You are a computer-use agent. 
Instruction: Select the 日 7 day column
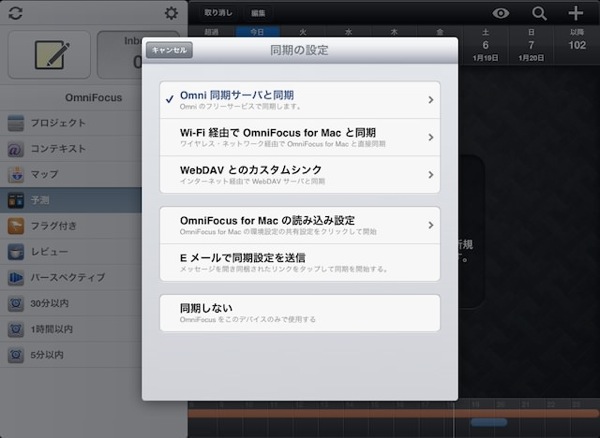click(x=531, y=45)
